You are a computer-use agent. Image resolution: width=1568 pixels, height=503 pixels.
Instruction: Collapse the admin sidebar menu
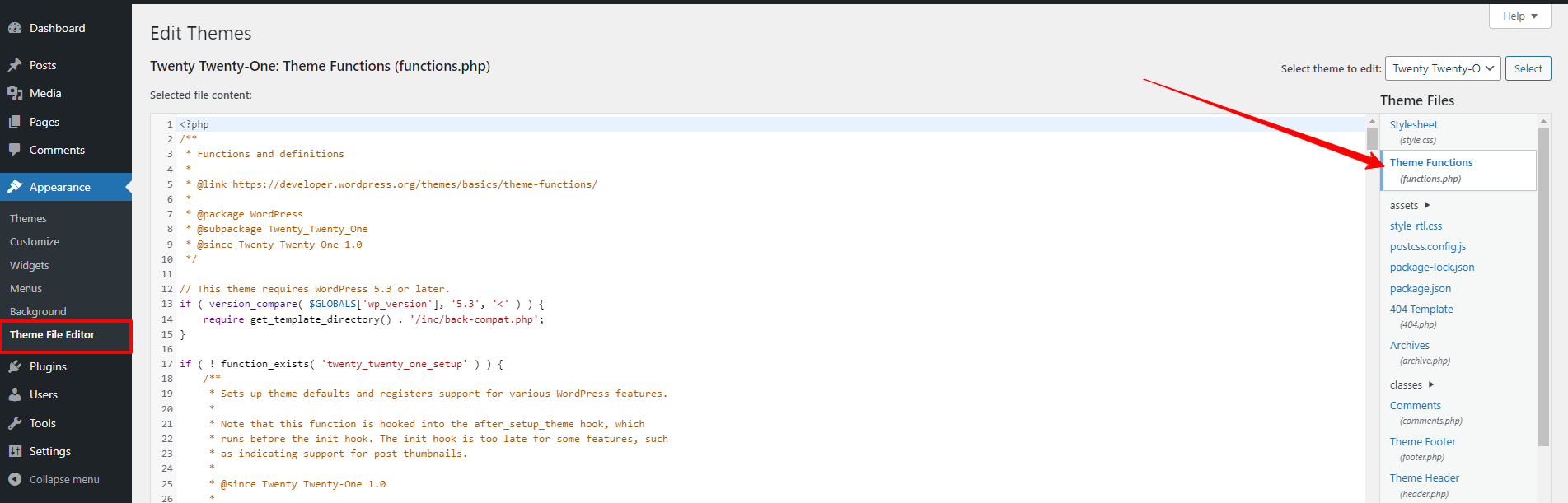point(64,479)
